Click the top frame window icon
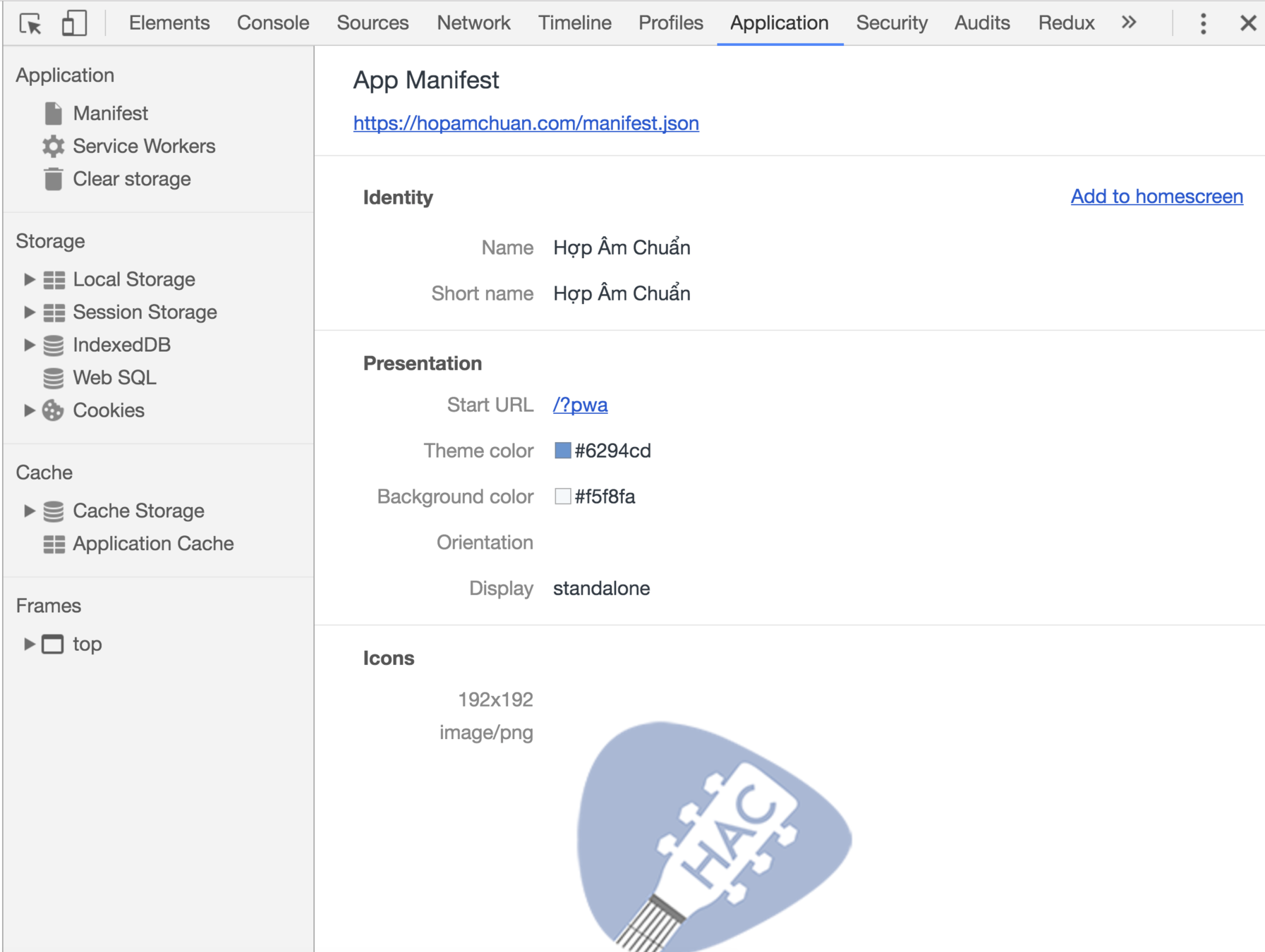 (x=53, y=645)
